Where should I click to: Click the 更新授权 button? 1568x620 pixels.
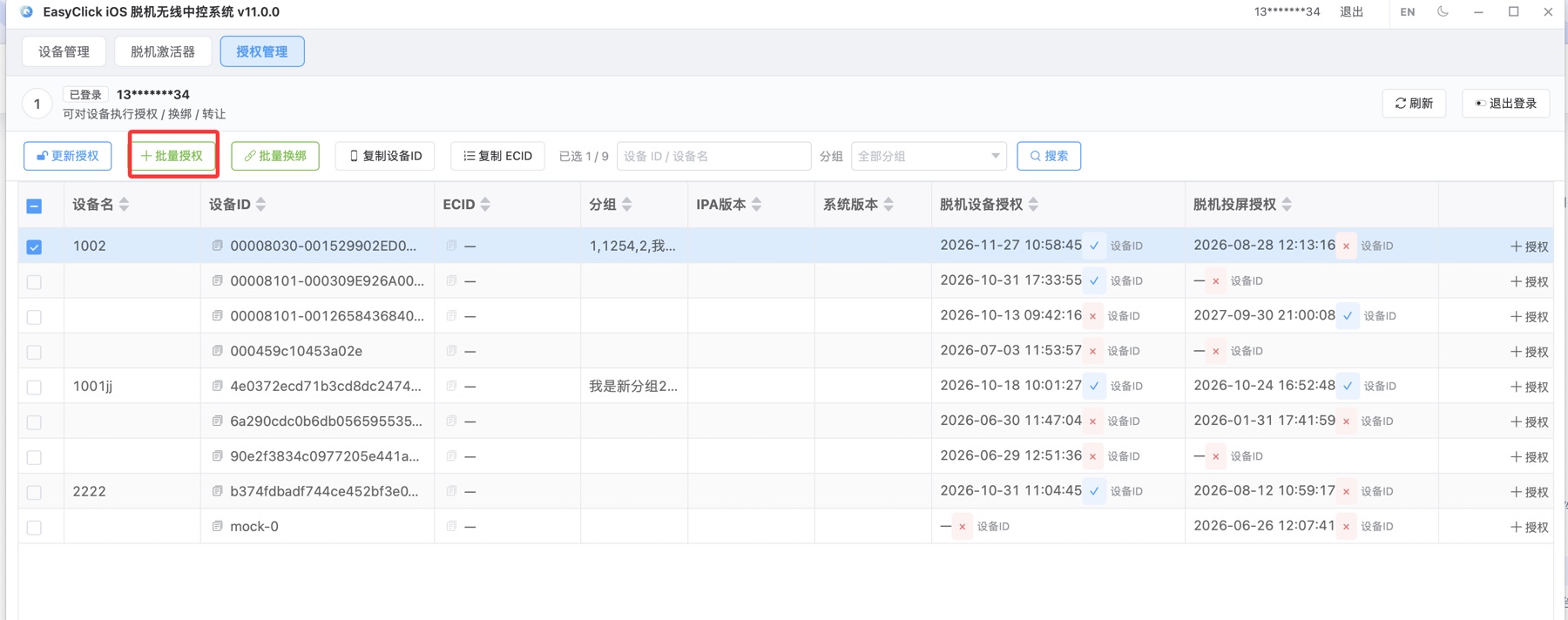[68, 156]
